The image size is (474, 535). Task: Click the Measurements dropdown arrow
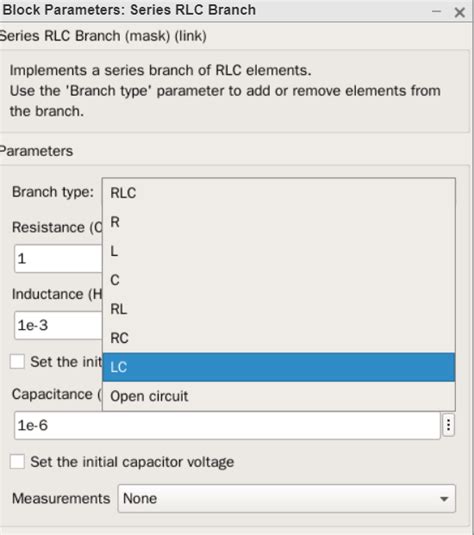coord(444,499)
